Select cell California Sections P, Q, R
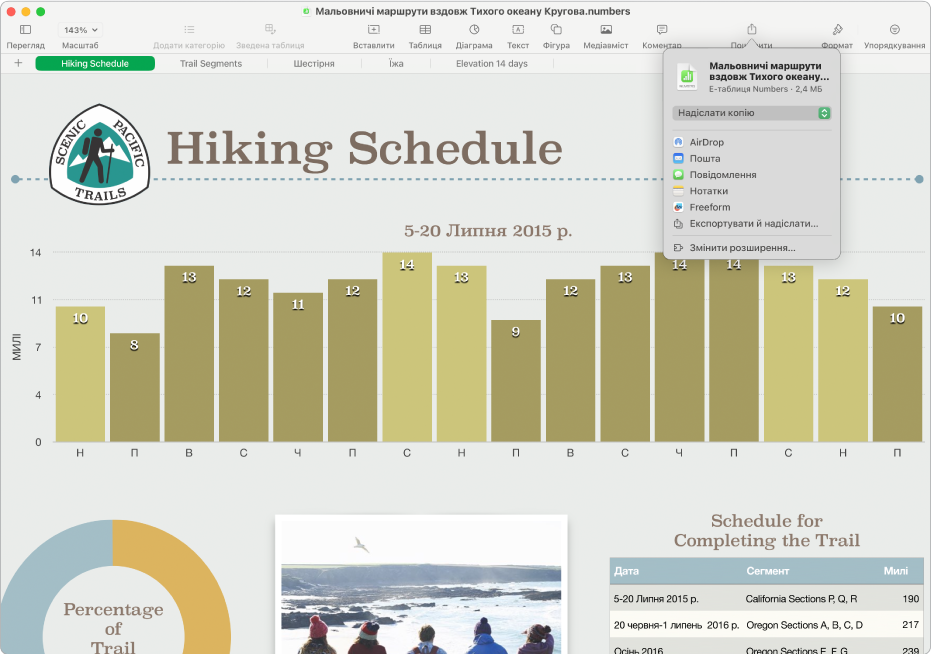Screen dimensions: 931x654 point(802,599)
